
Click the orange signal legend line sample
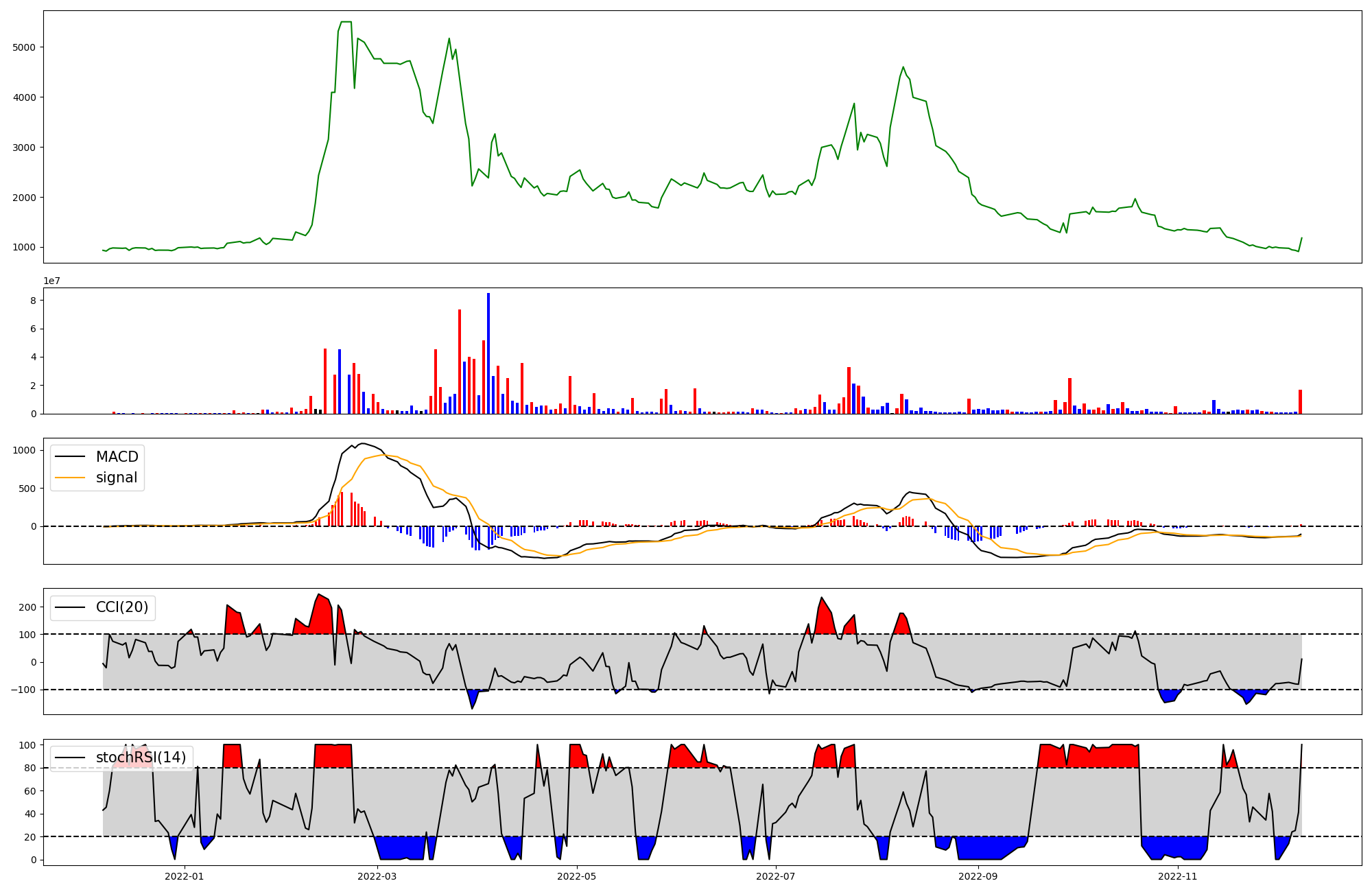70,478
